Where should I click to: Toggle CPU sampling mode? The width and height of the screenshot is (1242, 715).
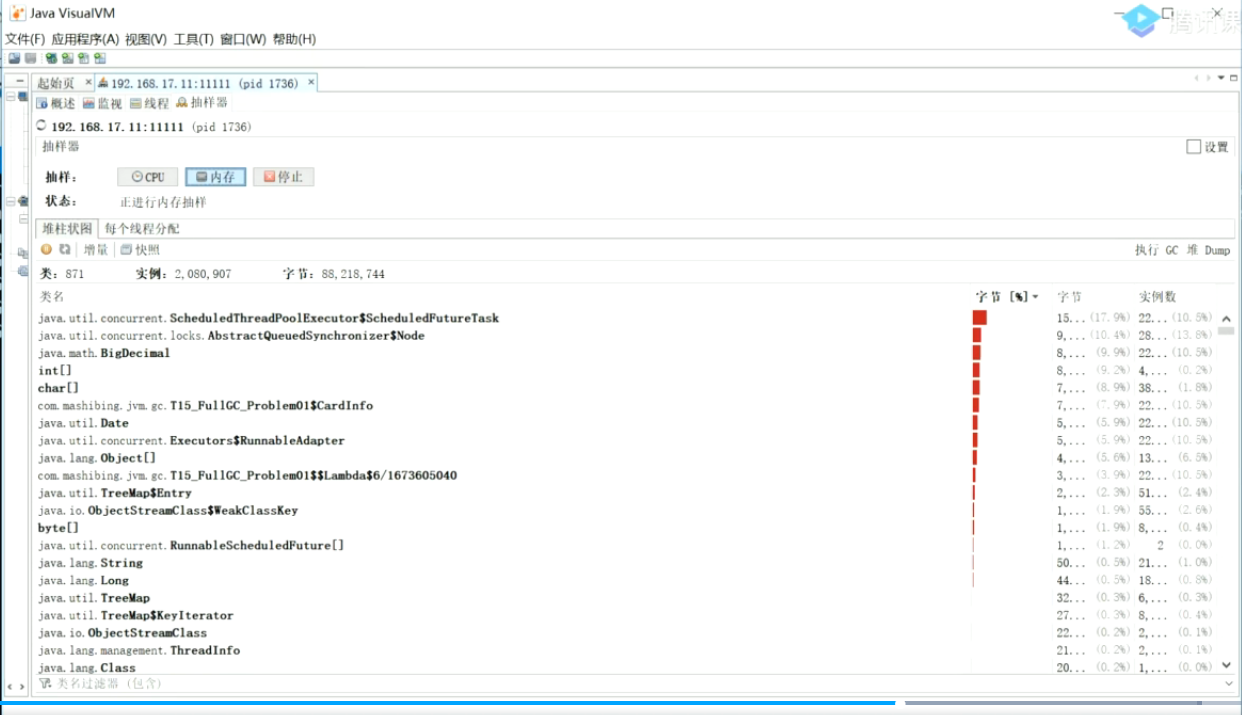pos(147,177)
